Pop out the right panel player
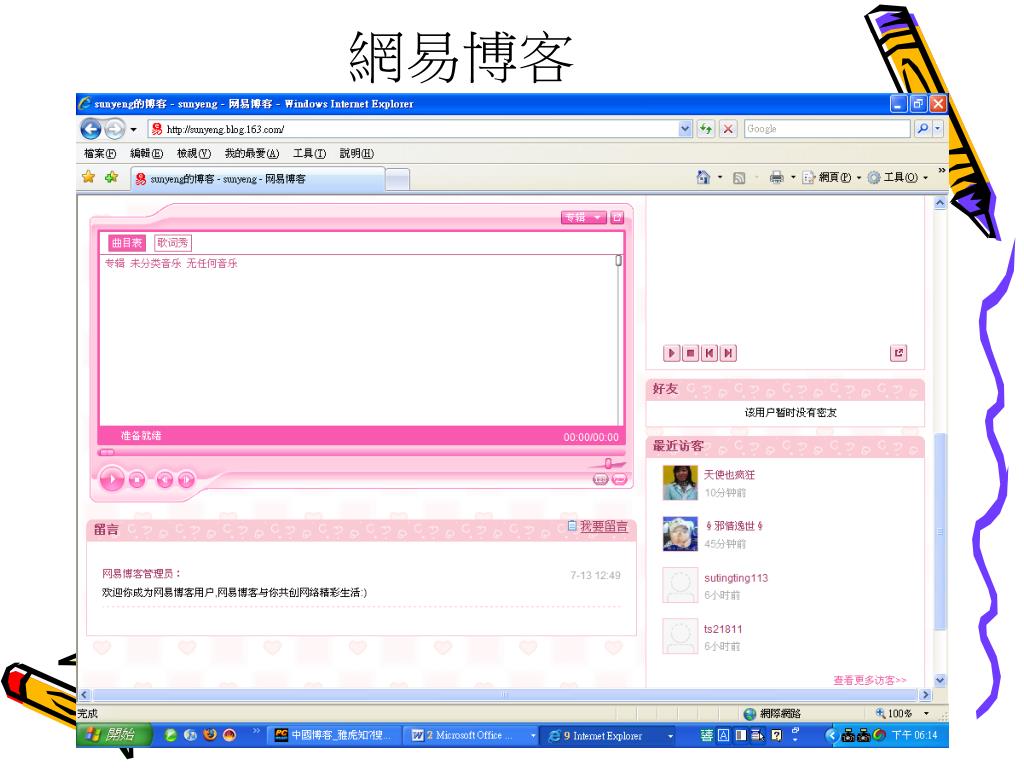1024x768 pixels. point(899,353)
